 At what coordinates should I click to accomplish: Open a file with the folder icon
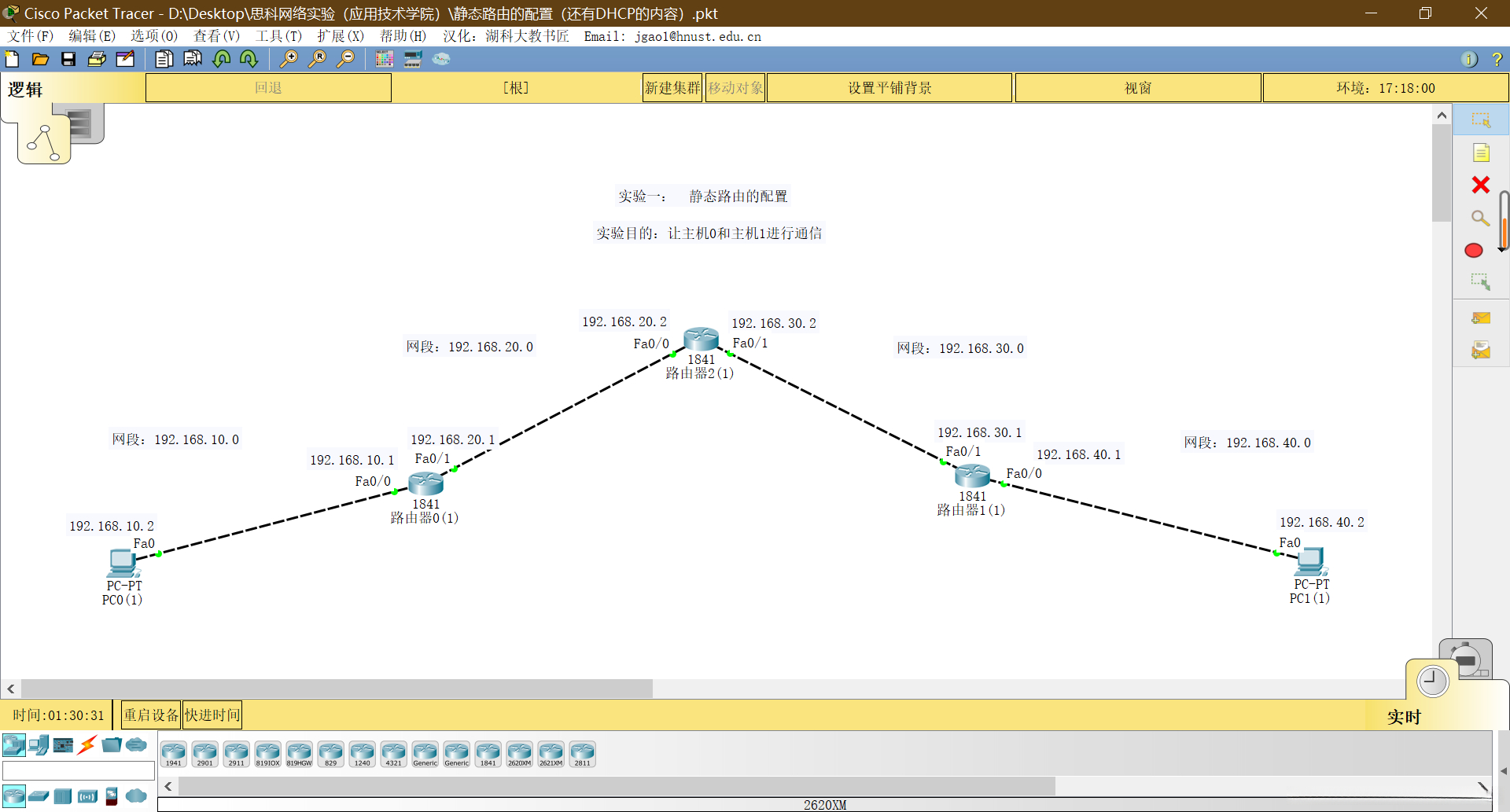(x=40, y=59)
